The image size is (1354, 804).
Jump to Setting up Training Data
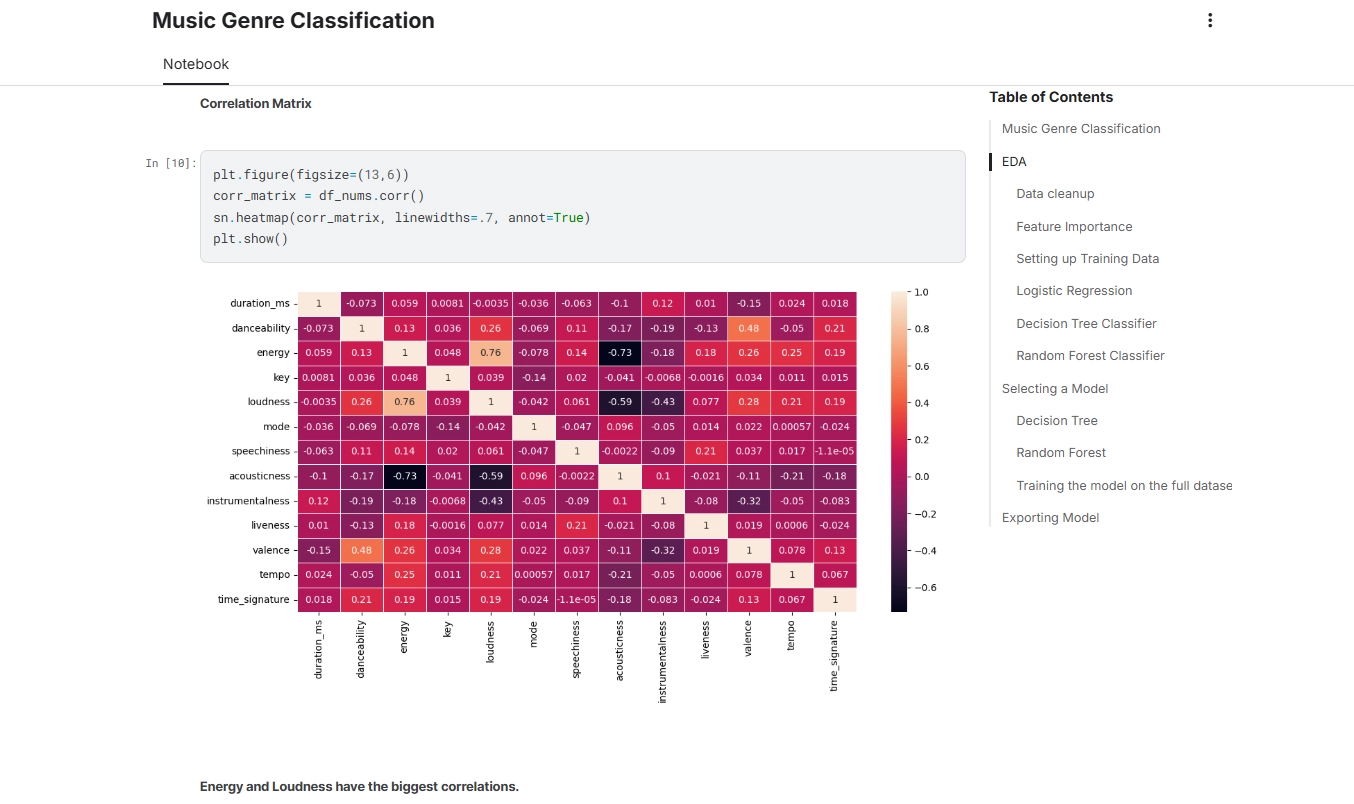1087,258
